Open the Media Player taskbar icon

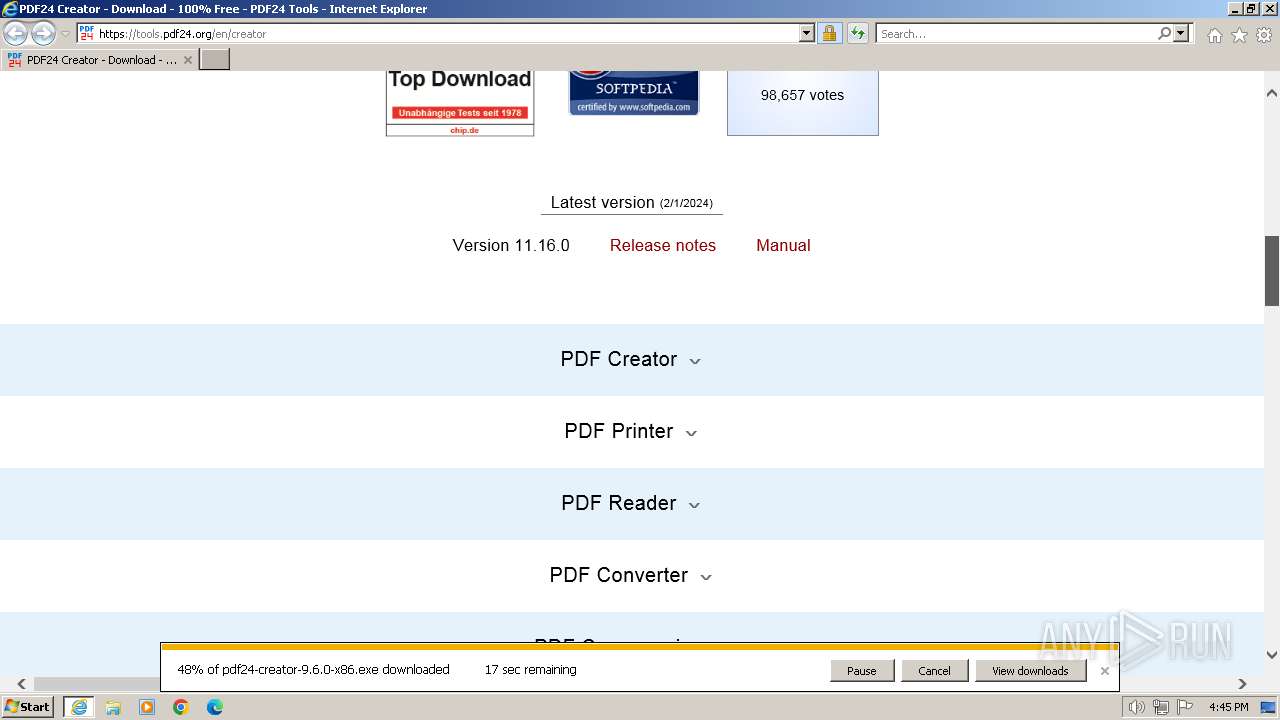tap(147, 707)
